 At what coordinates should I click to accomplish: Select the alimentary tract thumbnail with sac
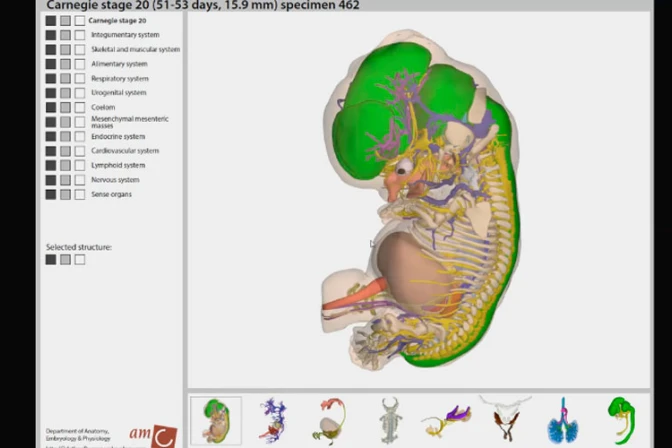tap(332, 420)
